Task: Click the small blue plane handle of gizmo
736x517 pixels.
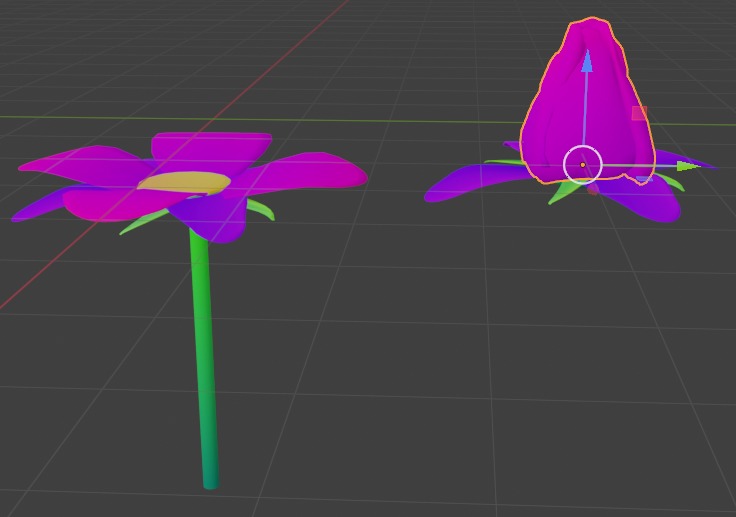Action: pos(644,179)
